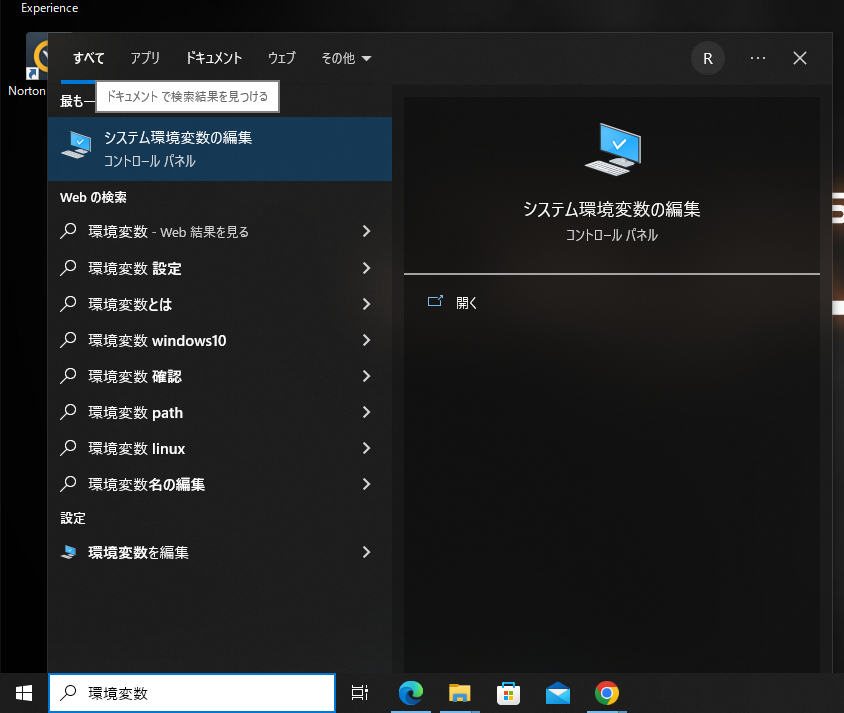The width and height of the screenshot is (844, 713).
Task: Launch Microsoft Edge from the taskbar
Action: tap(410, 692)
